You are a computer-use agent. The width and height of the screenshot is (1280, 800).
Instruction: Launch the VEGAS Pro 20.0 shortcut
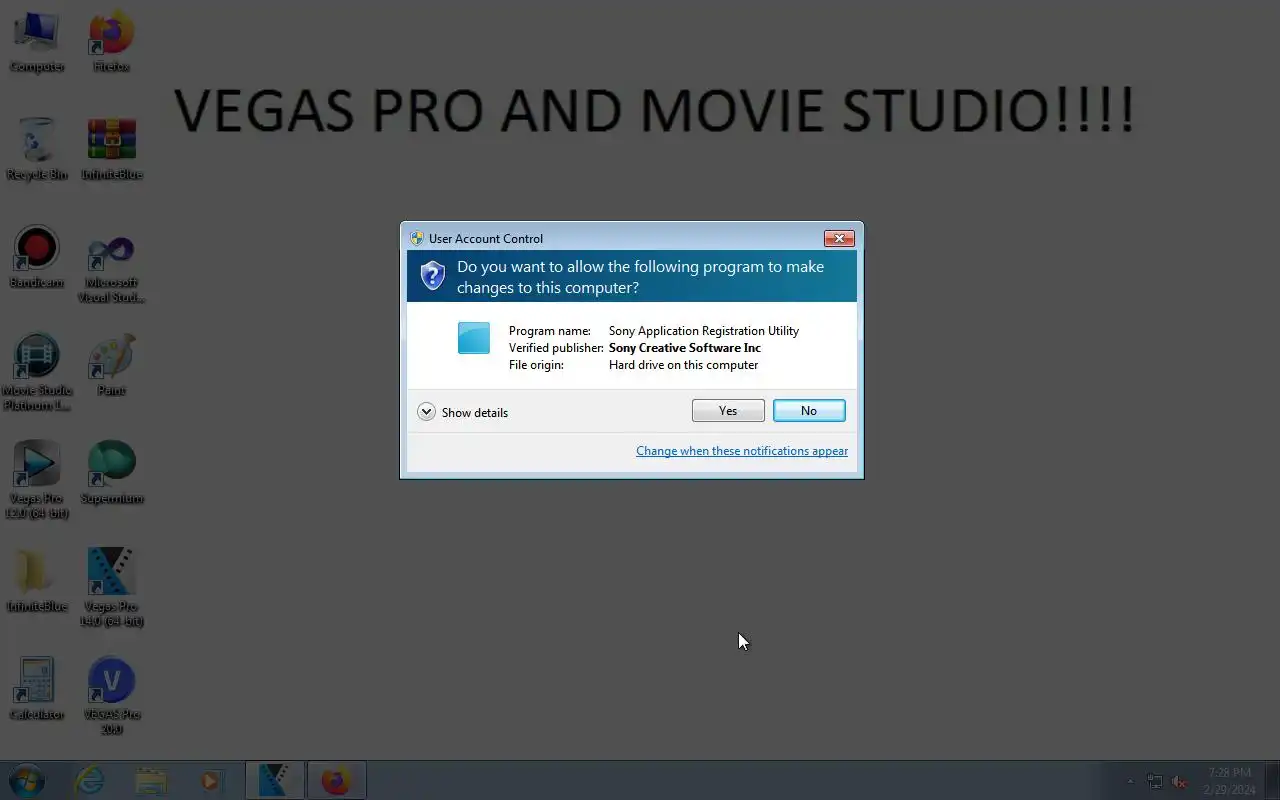[111, 697]
